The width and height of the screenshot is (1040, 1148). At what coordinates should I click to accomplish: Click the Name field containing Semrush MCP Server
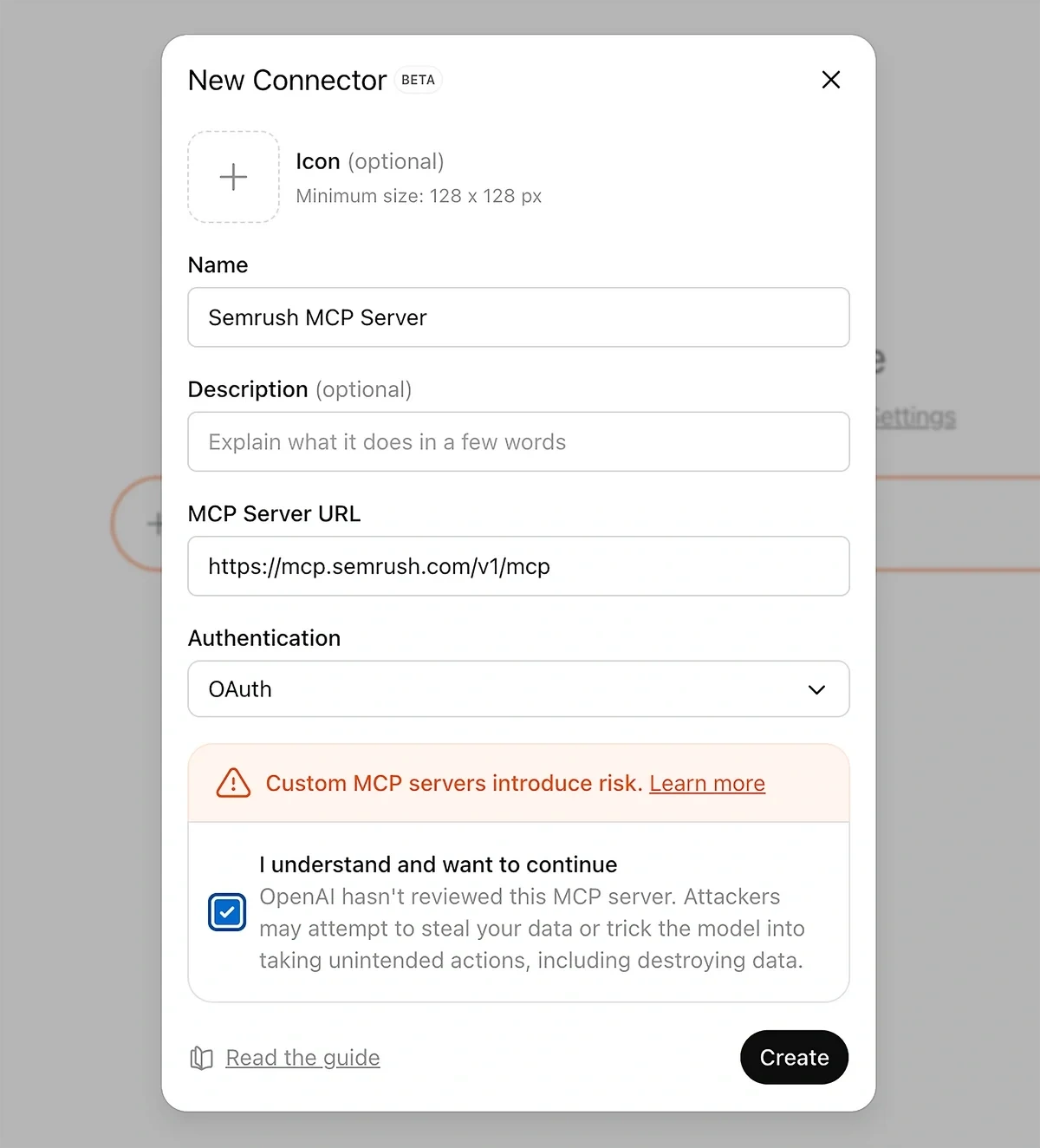click(518, 317)
